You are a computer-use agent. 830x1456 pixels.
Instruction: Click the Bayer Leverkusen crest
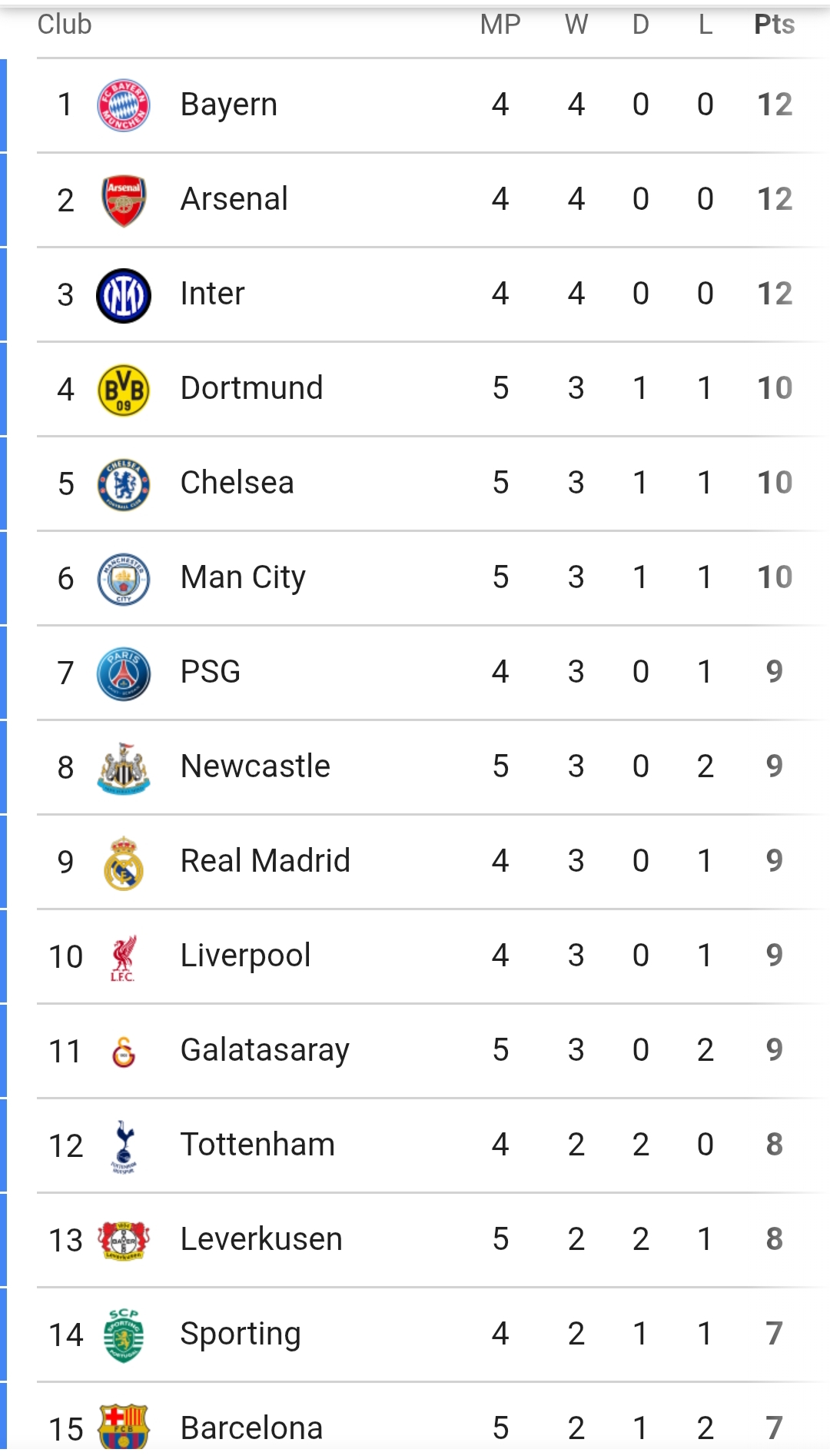(123, 1240)
